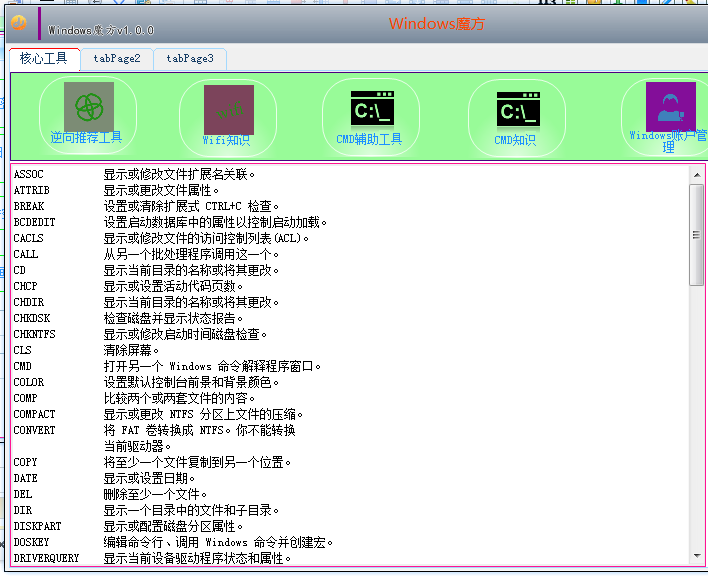Click the DISKPART command entry

point(37,526)
